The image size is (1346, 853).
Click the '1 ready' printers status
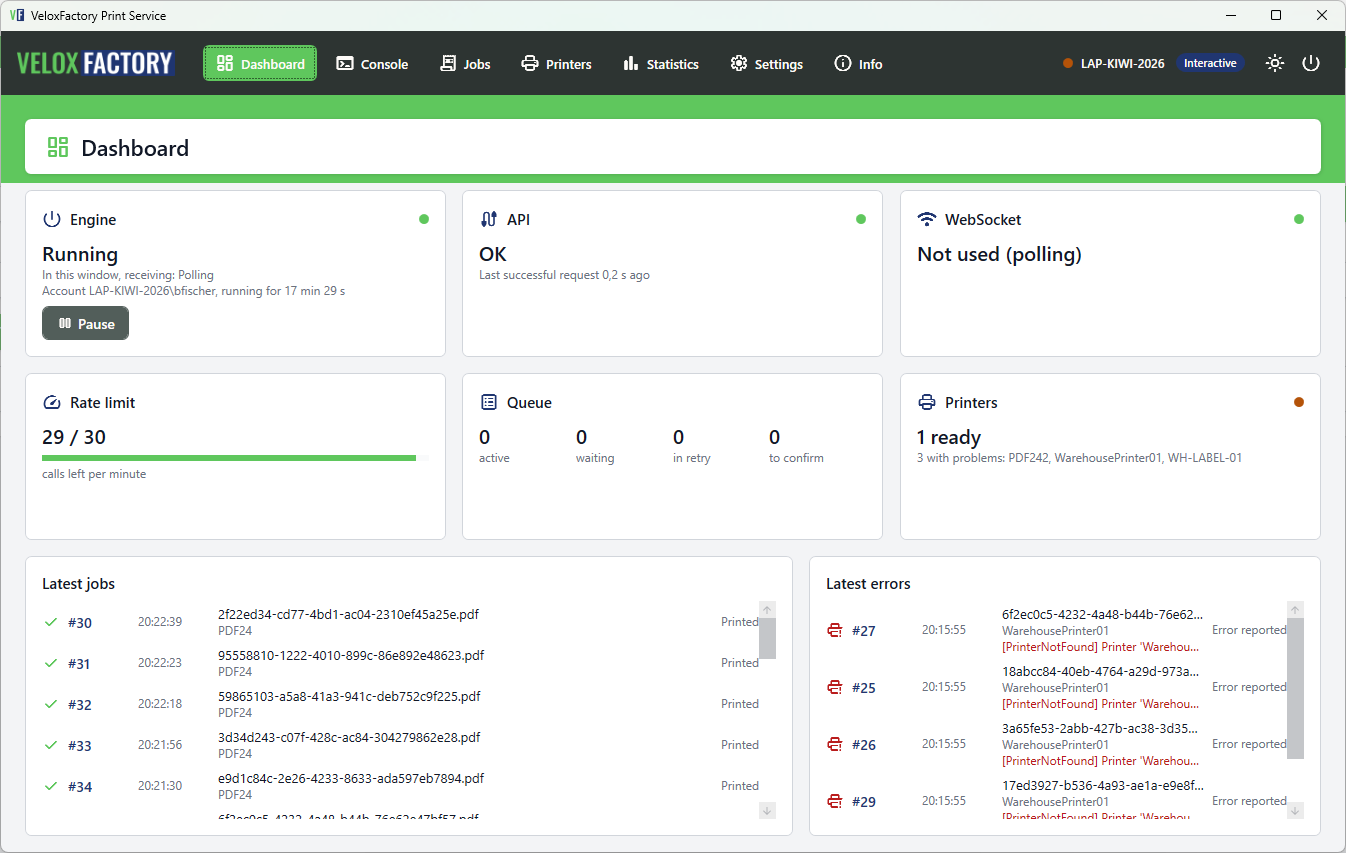pos(949,437)
